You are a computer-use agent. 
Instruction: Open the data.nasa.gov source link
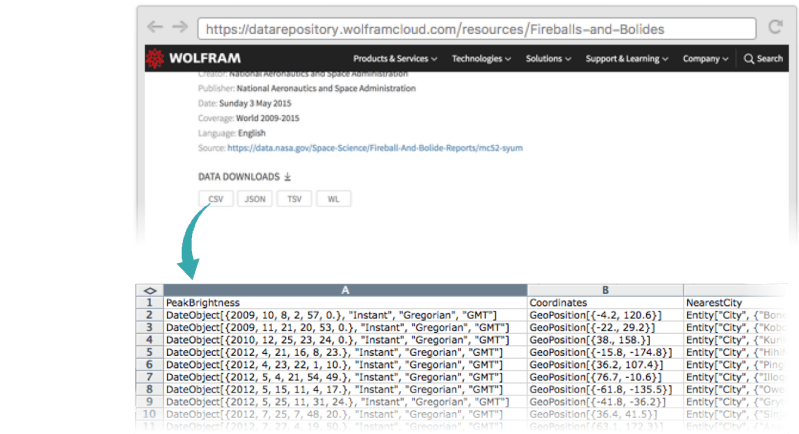[375, 148]
